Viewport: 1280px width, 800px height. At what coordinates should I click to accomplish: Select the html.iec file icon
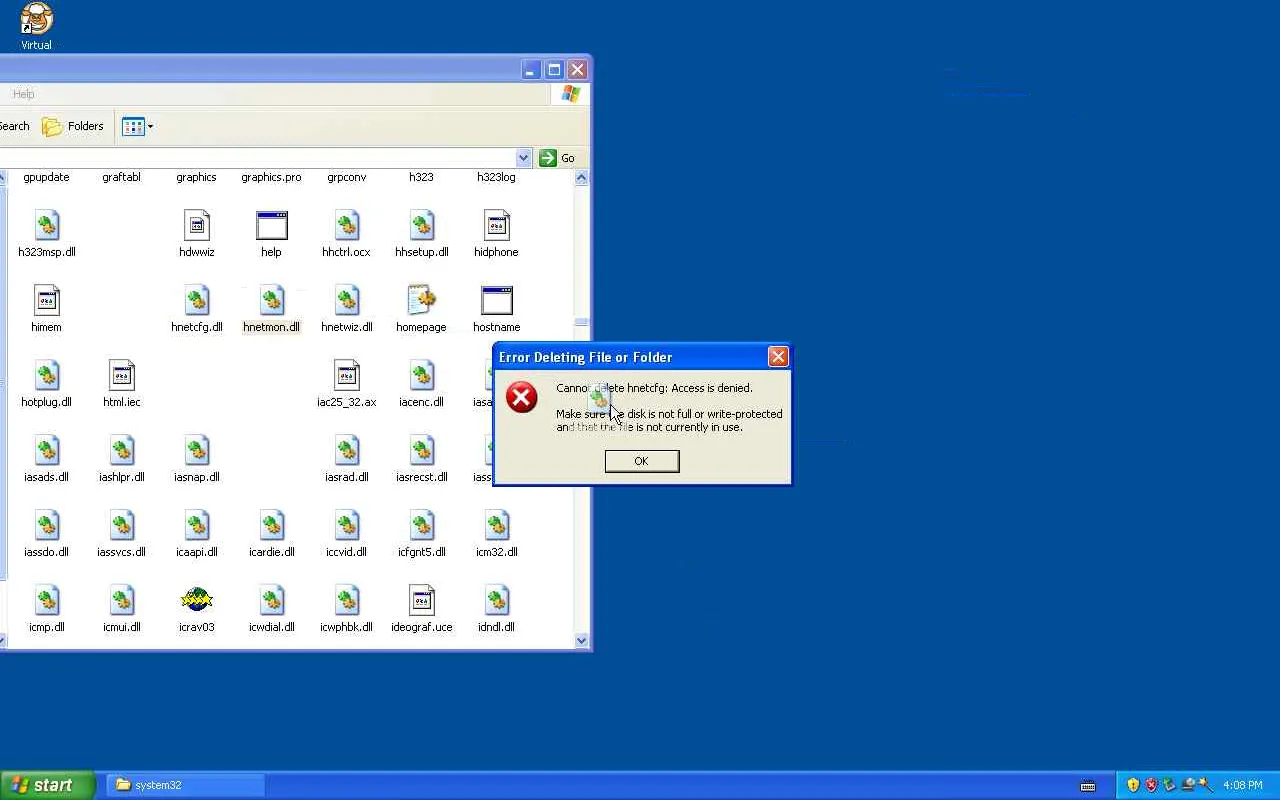[x=122, y=375]
